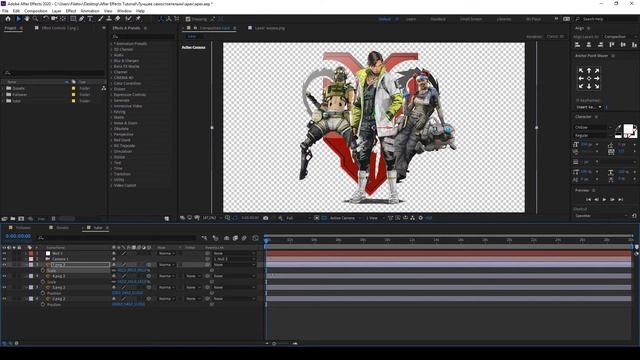Click the new folder icon in Project panel
This screenshot has width=640, height=360.
[13, 219]
